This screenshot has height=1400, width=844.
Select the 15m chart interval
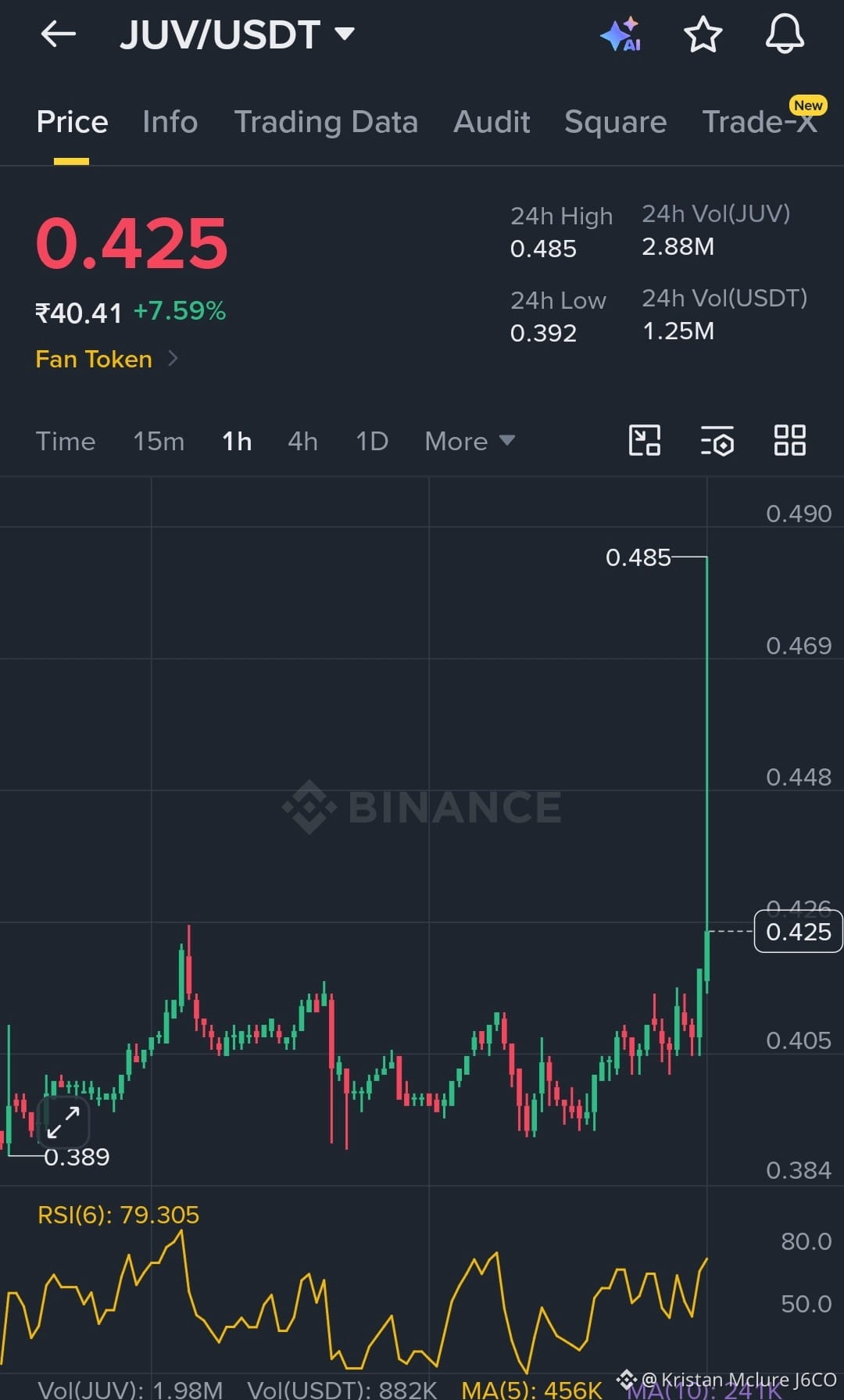[x=159, y=441]
